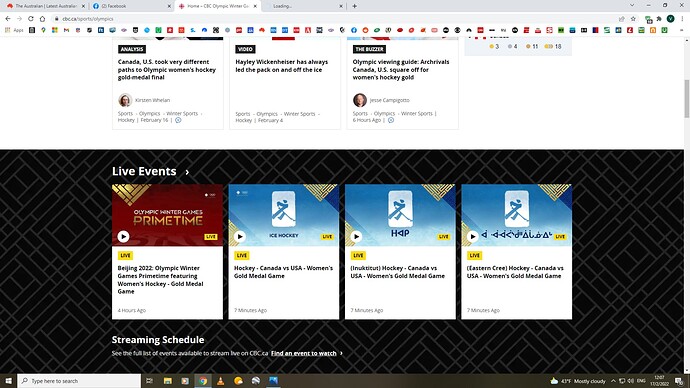Open author Jesse Campigotto's profile

coord(389,100)
